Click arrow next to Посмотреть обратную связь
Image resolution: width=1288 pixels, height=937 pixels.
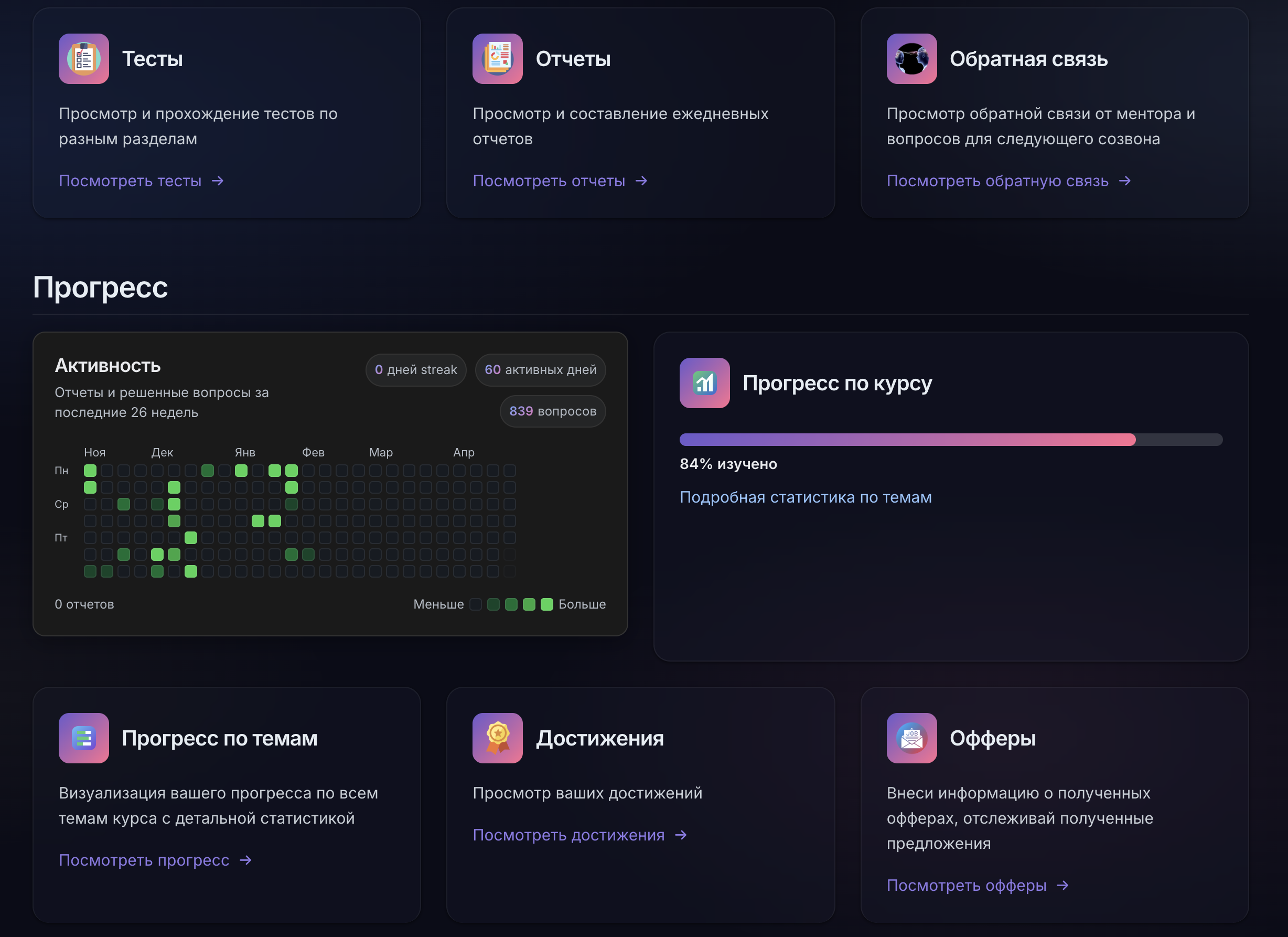tap(1124, 180)
